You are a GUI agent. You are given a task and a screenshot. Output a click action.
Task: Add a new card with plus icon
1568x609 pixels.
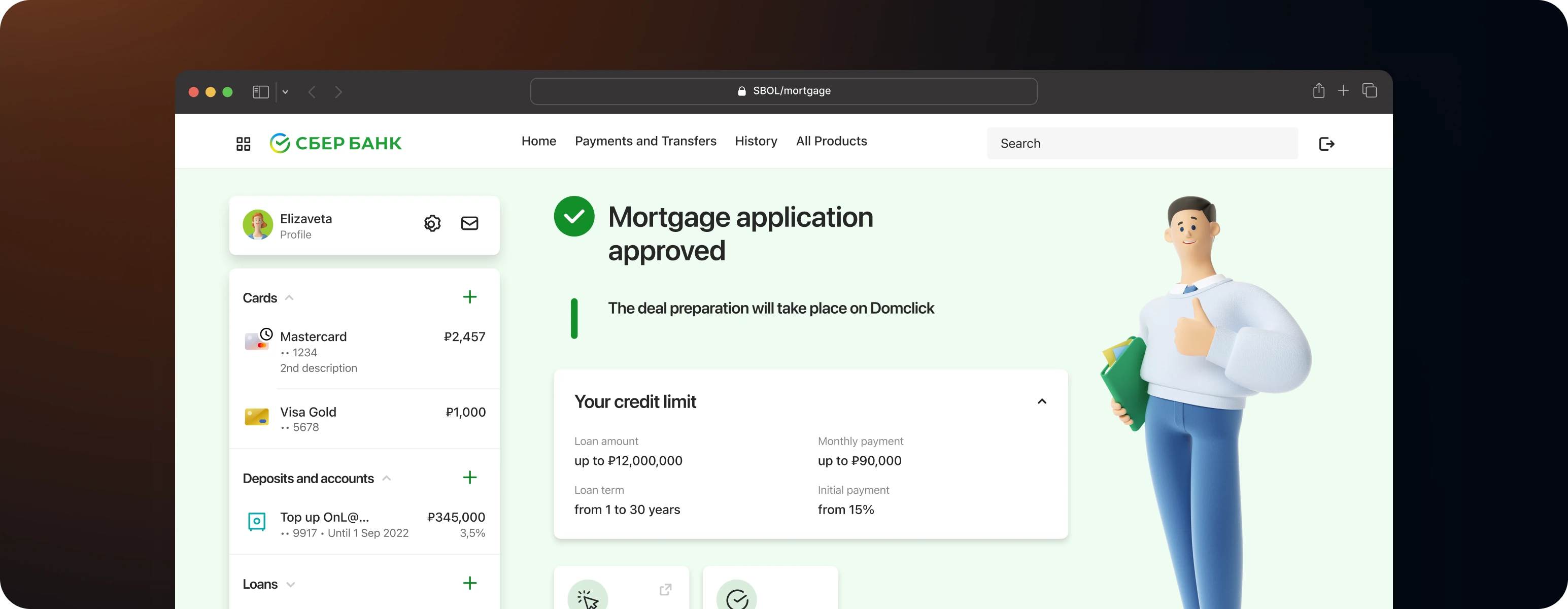[470, 297]
